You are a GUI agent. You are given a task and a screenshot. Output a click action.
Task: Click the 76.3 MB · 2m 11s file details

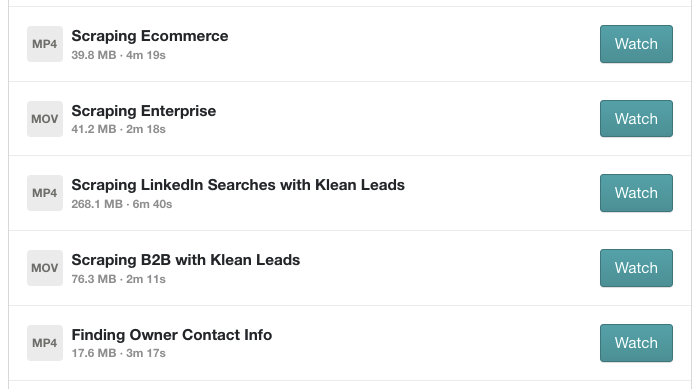click(118, 279)
